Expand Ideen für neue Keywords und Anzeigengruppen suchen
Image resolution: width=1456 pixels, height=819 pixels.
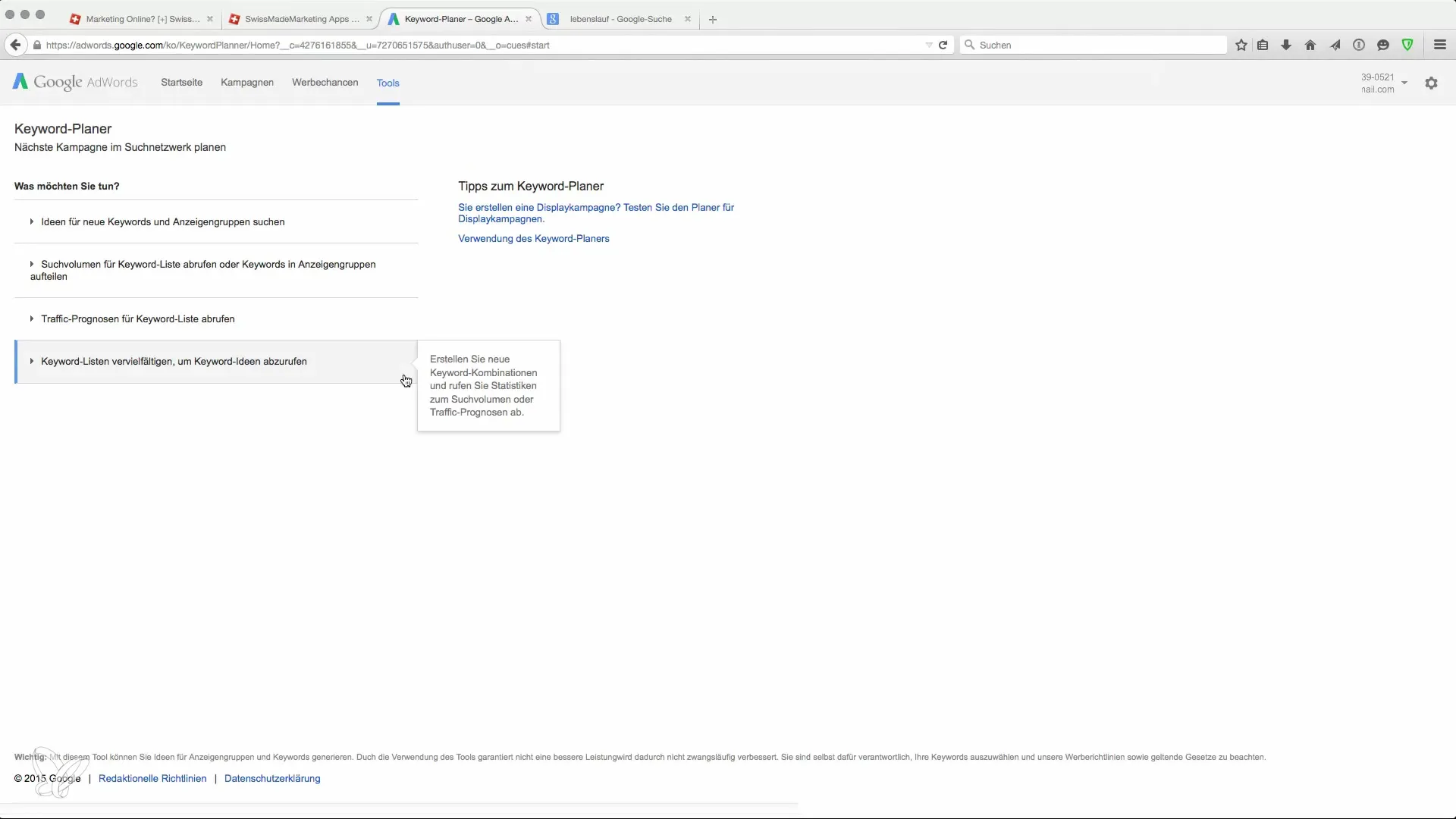tap(216, 221)
